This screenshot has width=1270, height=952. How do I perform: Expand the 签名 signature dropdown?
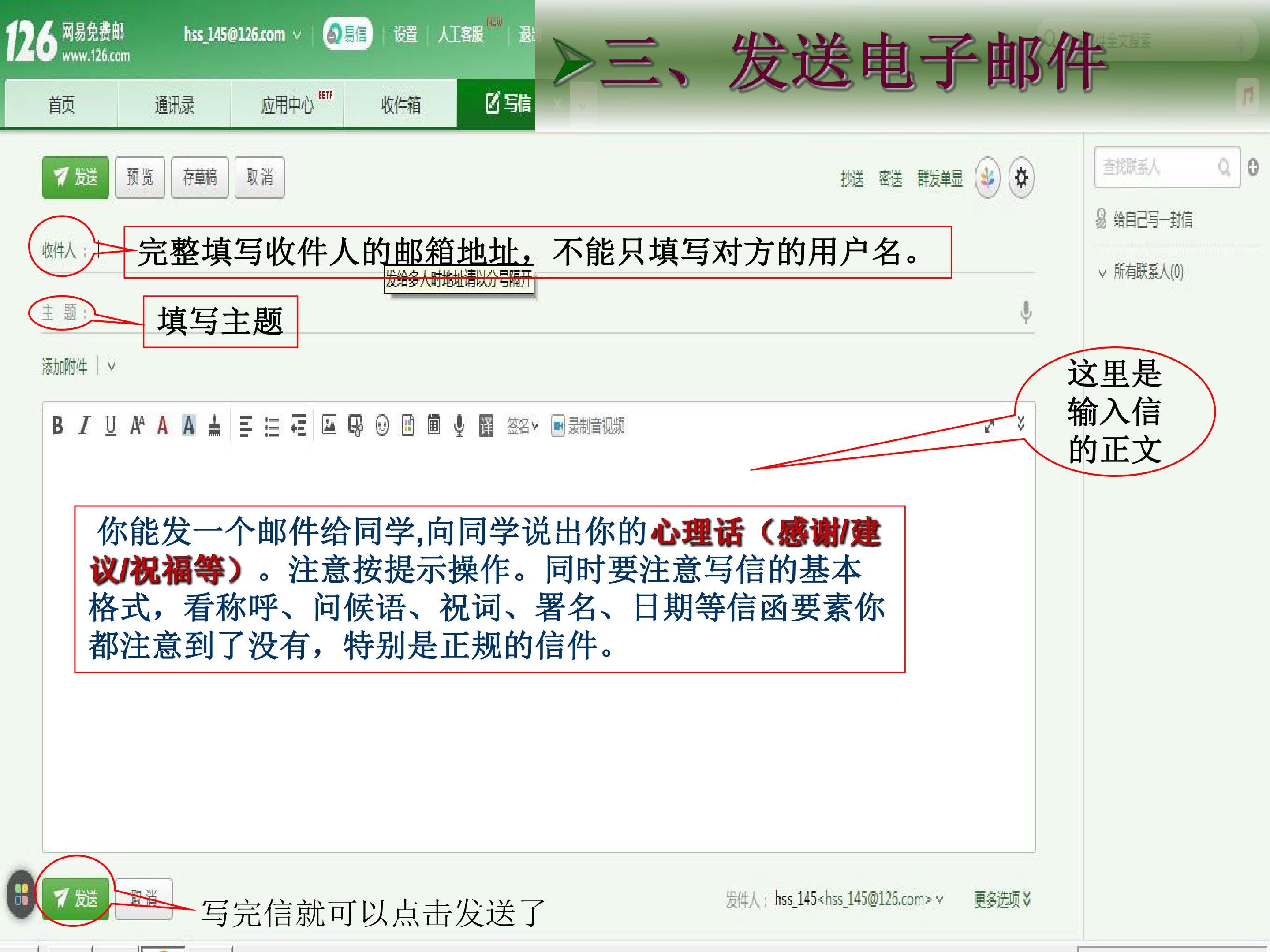coord(523,426)
